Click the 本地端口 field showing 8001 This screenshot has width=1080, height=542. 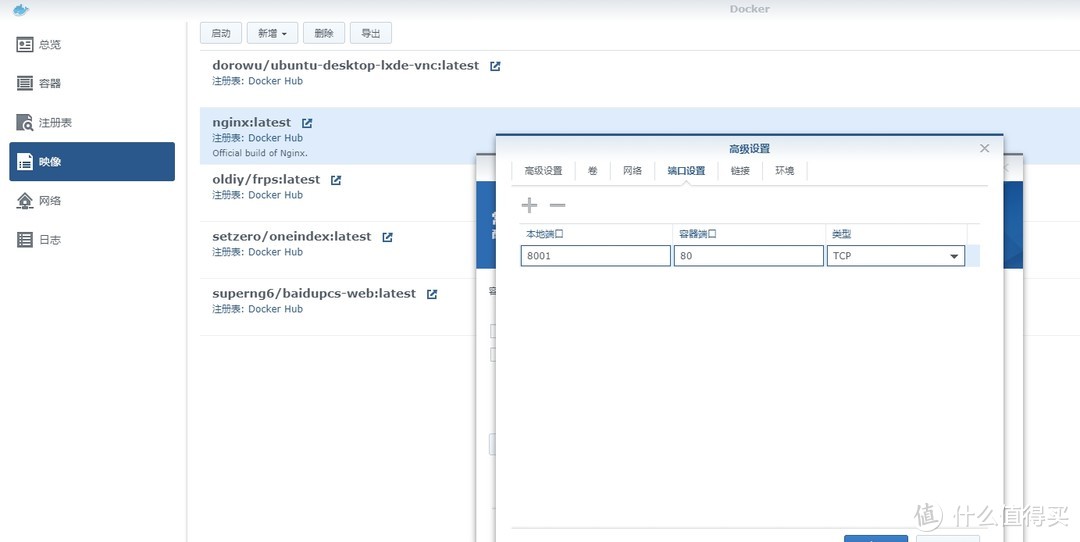pos(596,256)
